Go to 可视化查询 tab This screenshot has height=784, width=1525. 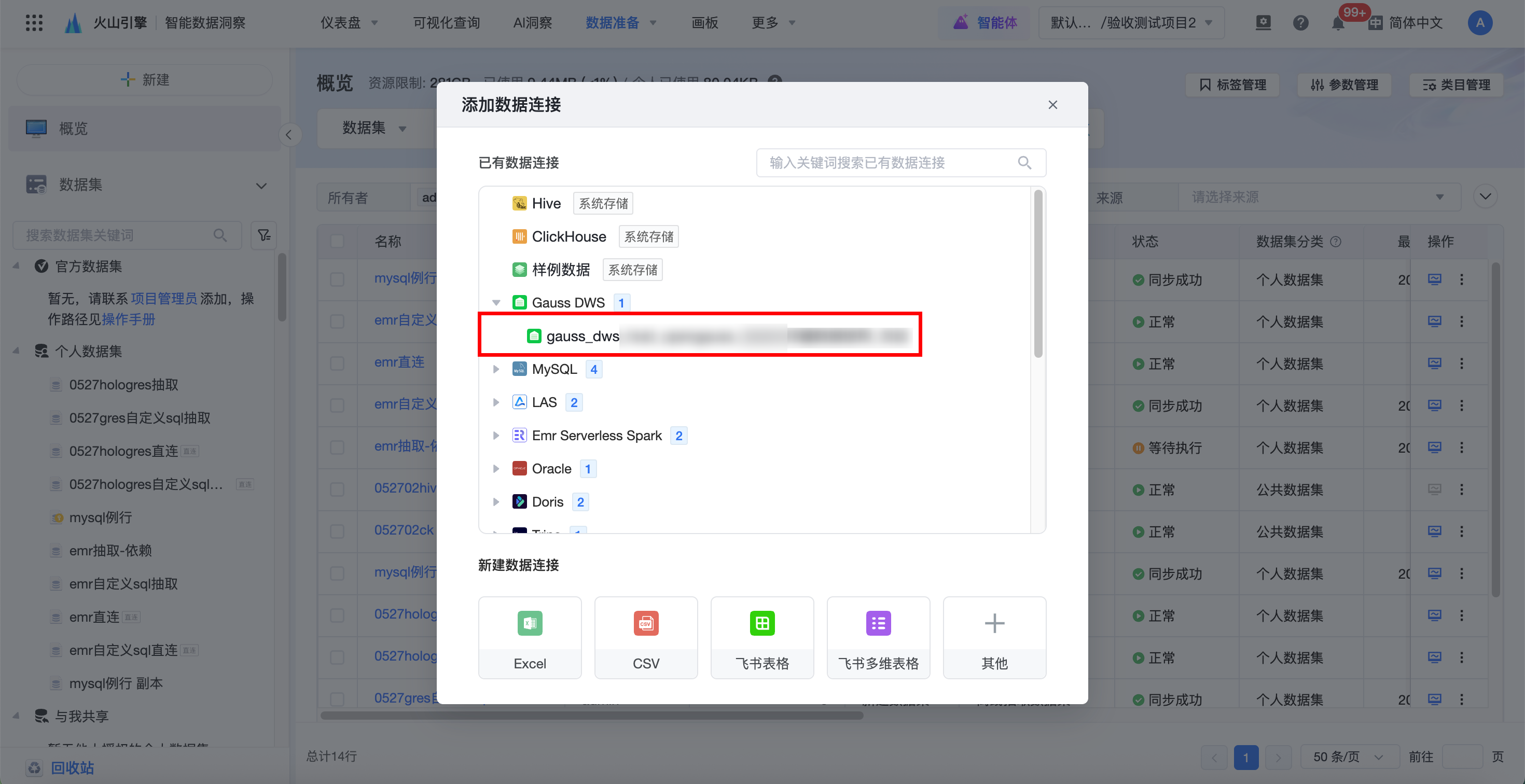click(446, 22)
